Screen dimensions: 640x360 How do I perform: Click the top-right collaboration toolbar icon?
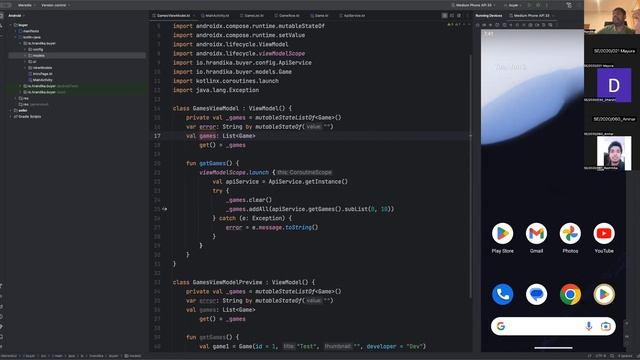pyautogui.click(x=570, y=5)
